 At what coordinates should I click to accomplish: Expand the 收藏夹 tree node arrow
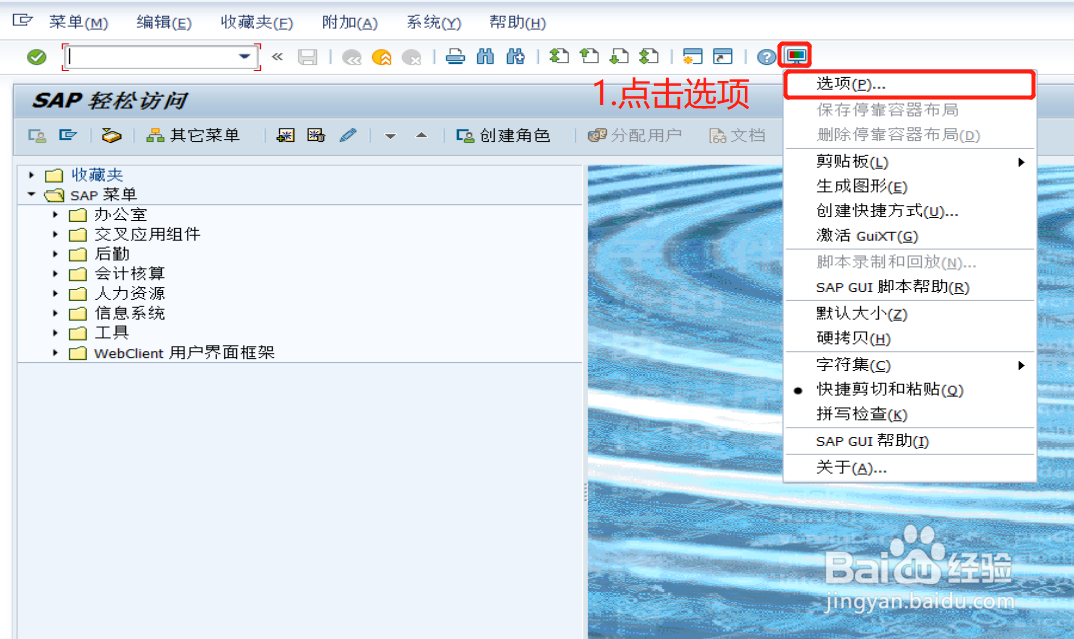tap(32, 175)
